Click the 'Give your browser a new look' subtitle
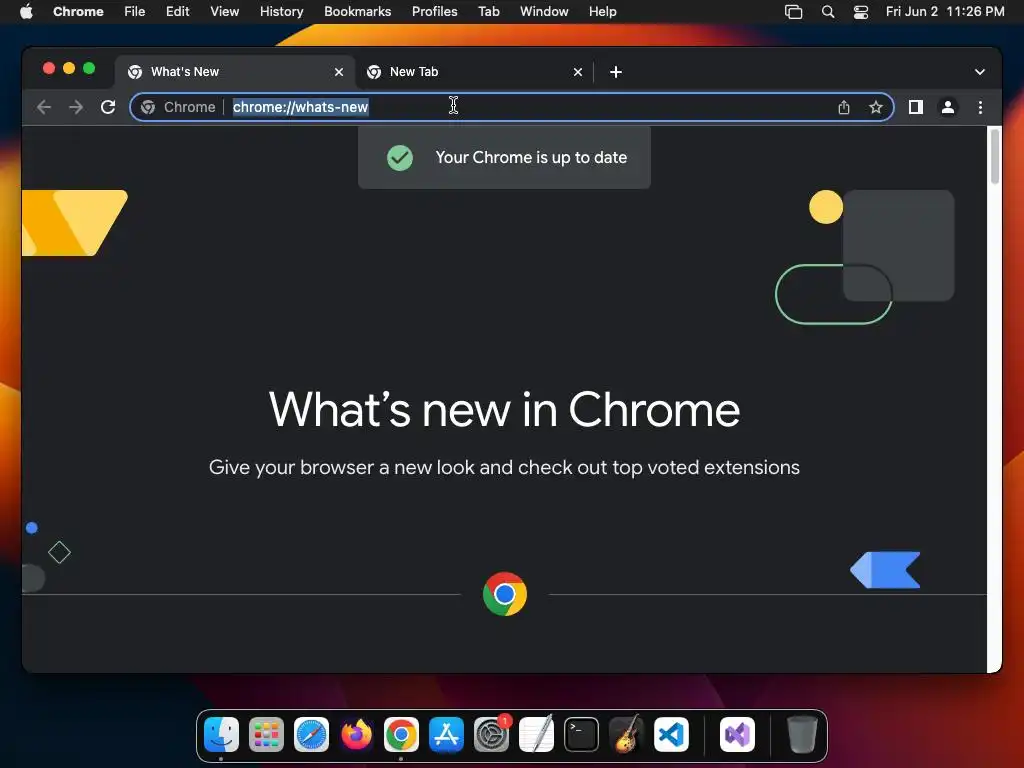Viewport: 1024px width, 768px height. (x=504, y=468)
